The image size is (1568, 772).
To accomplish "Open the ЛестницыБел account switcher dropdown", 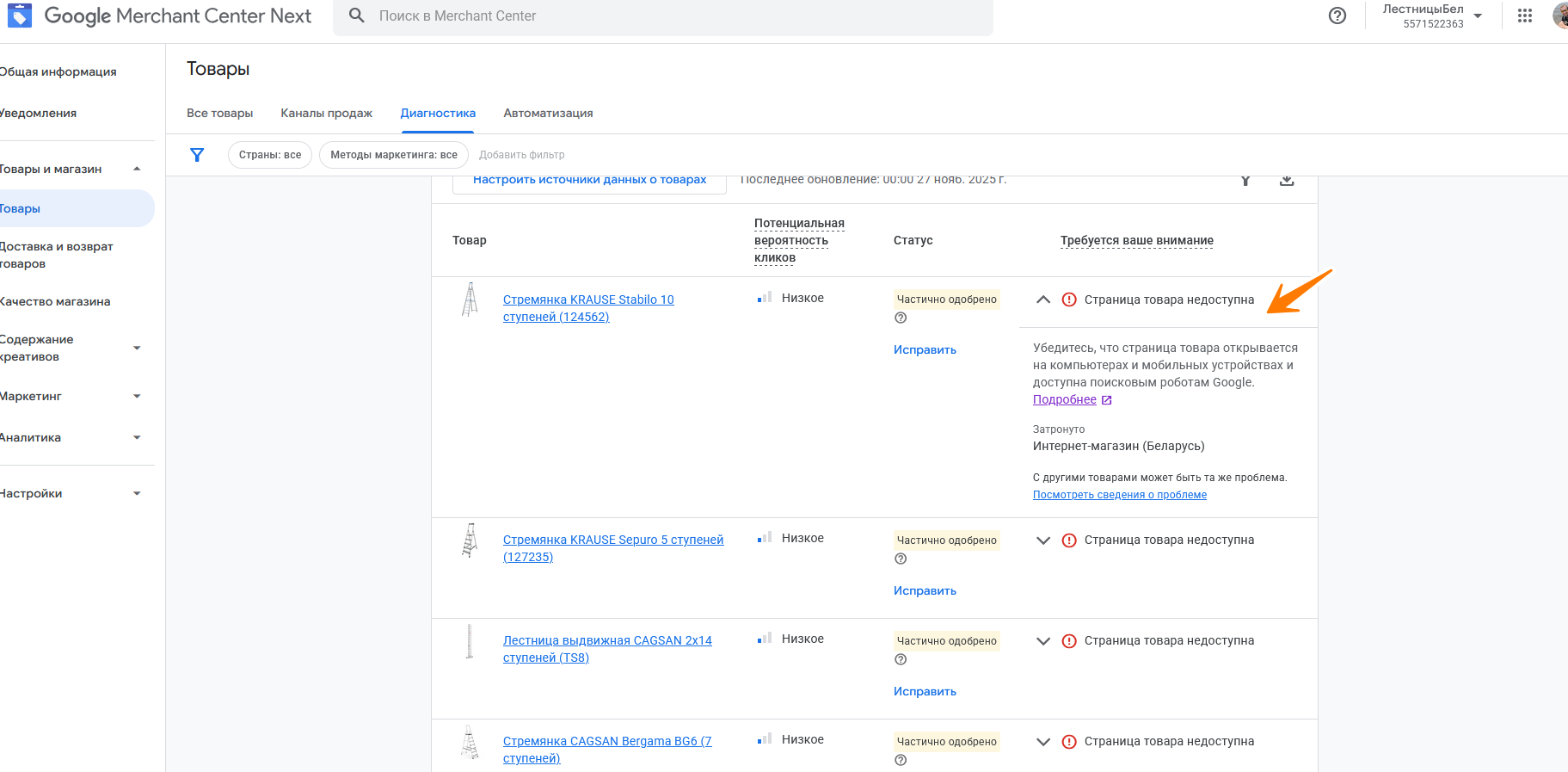I will coord(1478,16).
